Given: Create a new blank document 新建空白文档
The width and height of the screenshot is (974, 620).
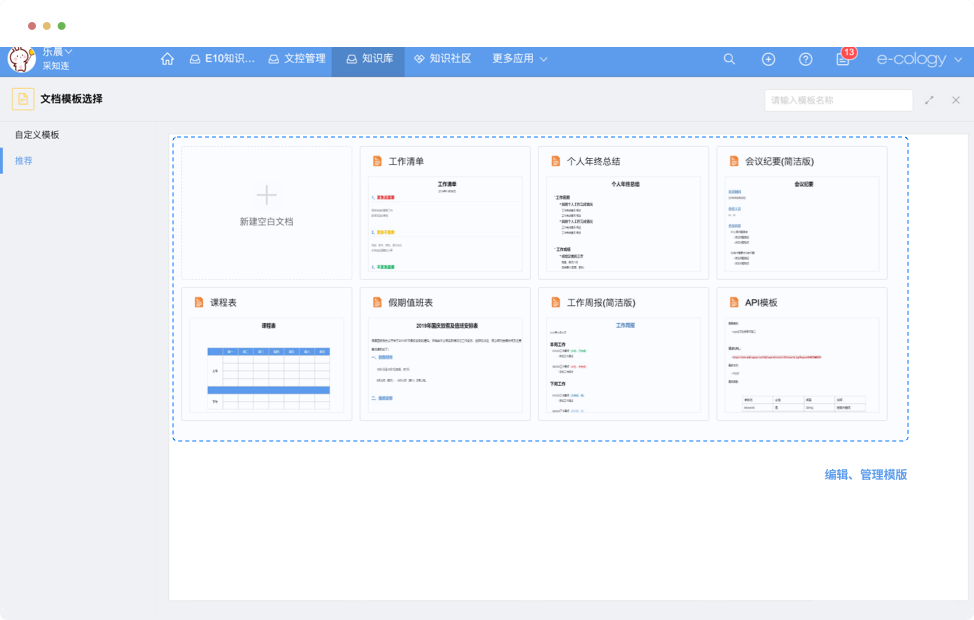Looking at the screenshot, I should [266, 213].
